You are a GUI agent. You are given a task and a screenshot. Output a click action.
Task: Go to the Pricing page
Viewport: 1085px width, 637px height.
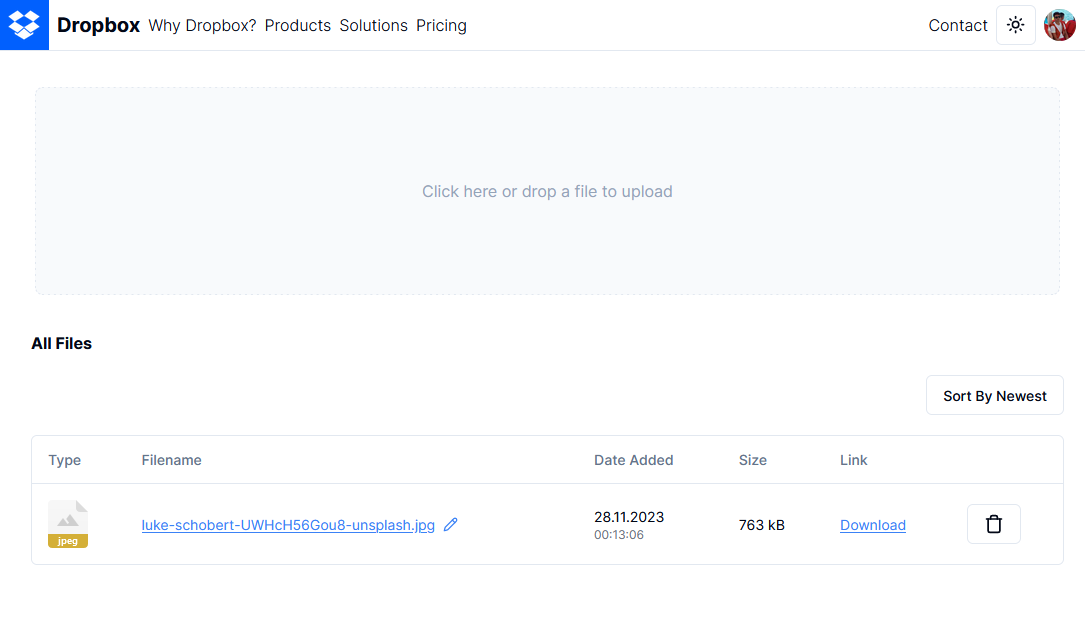(441, 25)
